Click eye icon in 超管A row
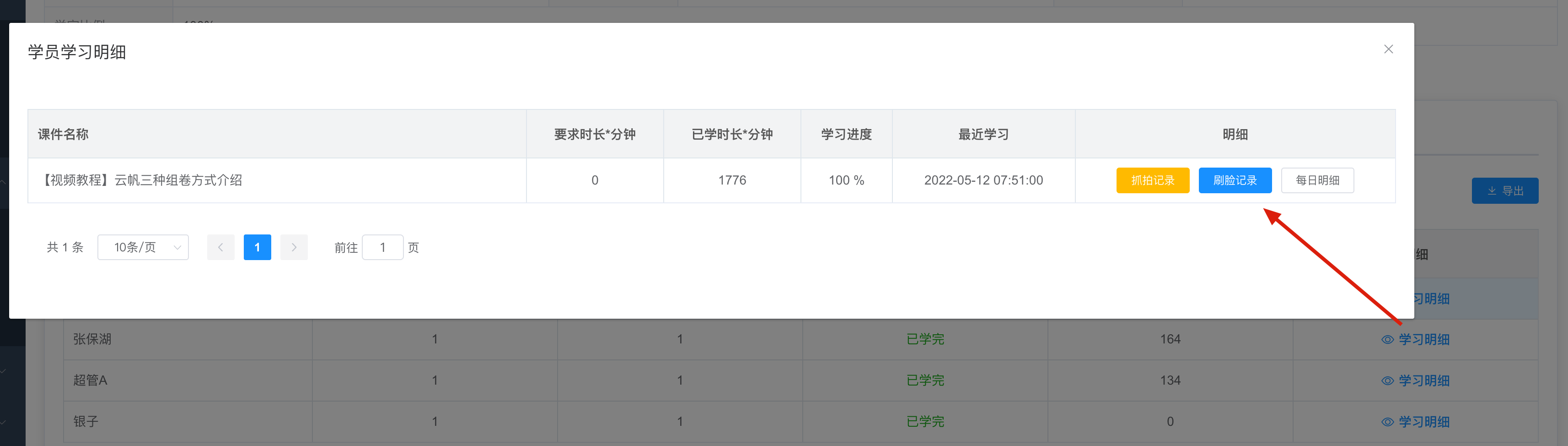 1387,381
